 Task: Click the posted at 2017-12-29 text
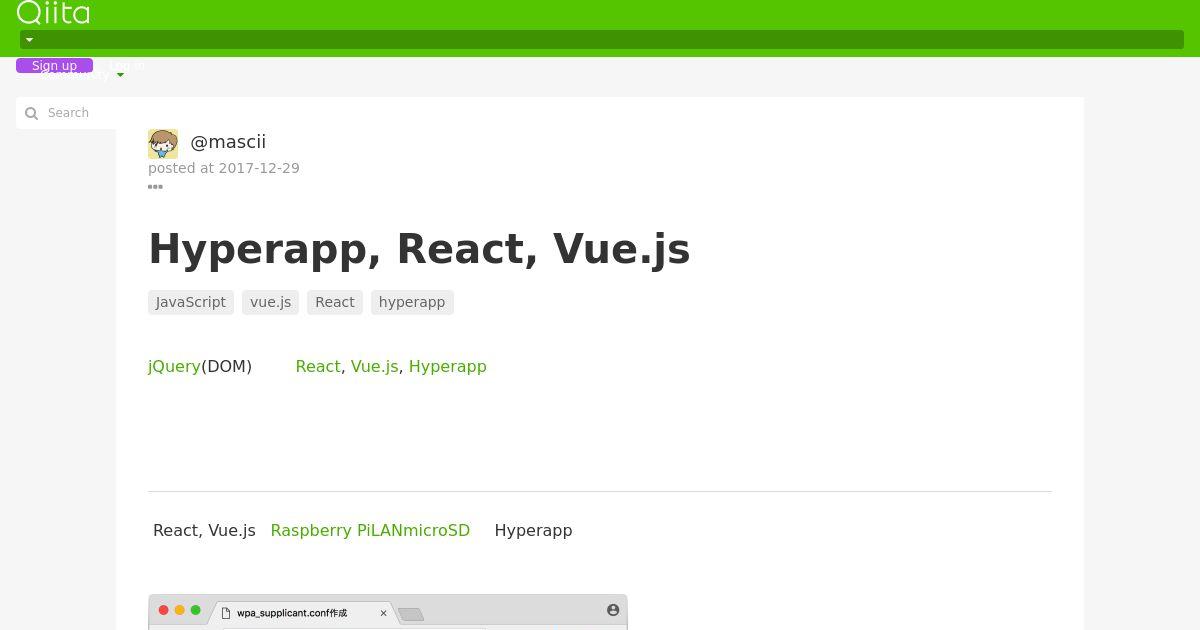(224, 168)
